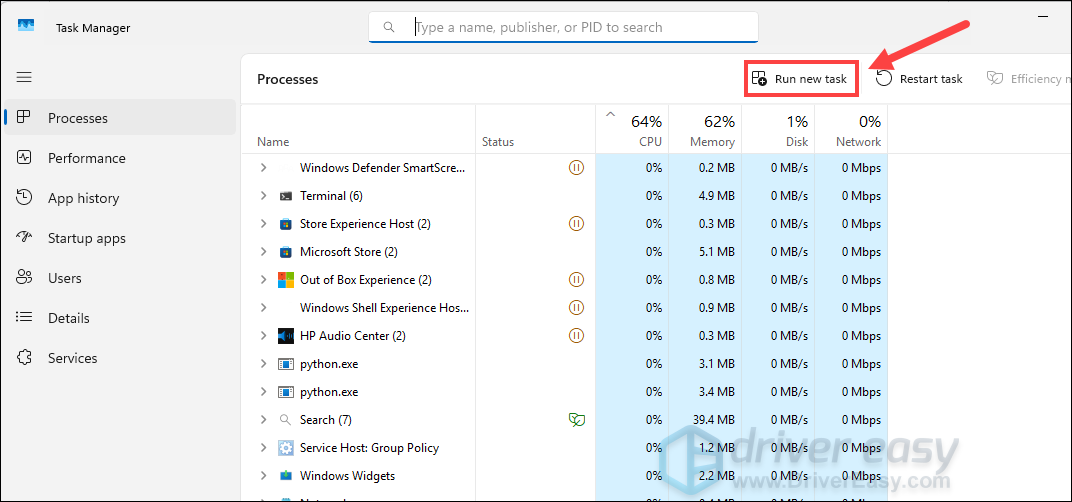The image size is (1072, 502).
Task: Click the Startup apps gauge icon
Action: click(x=24, y=237)
